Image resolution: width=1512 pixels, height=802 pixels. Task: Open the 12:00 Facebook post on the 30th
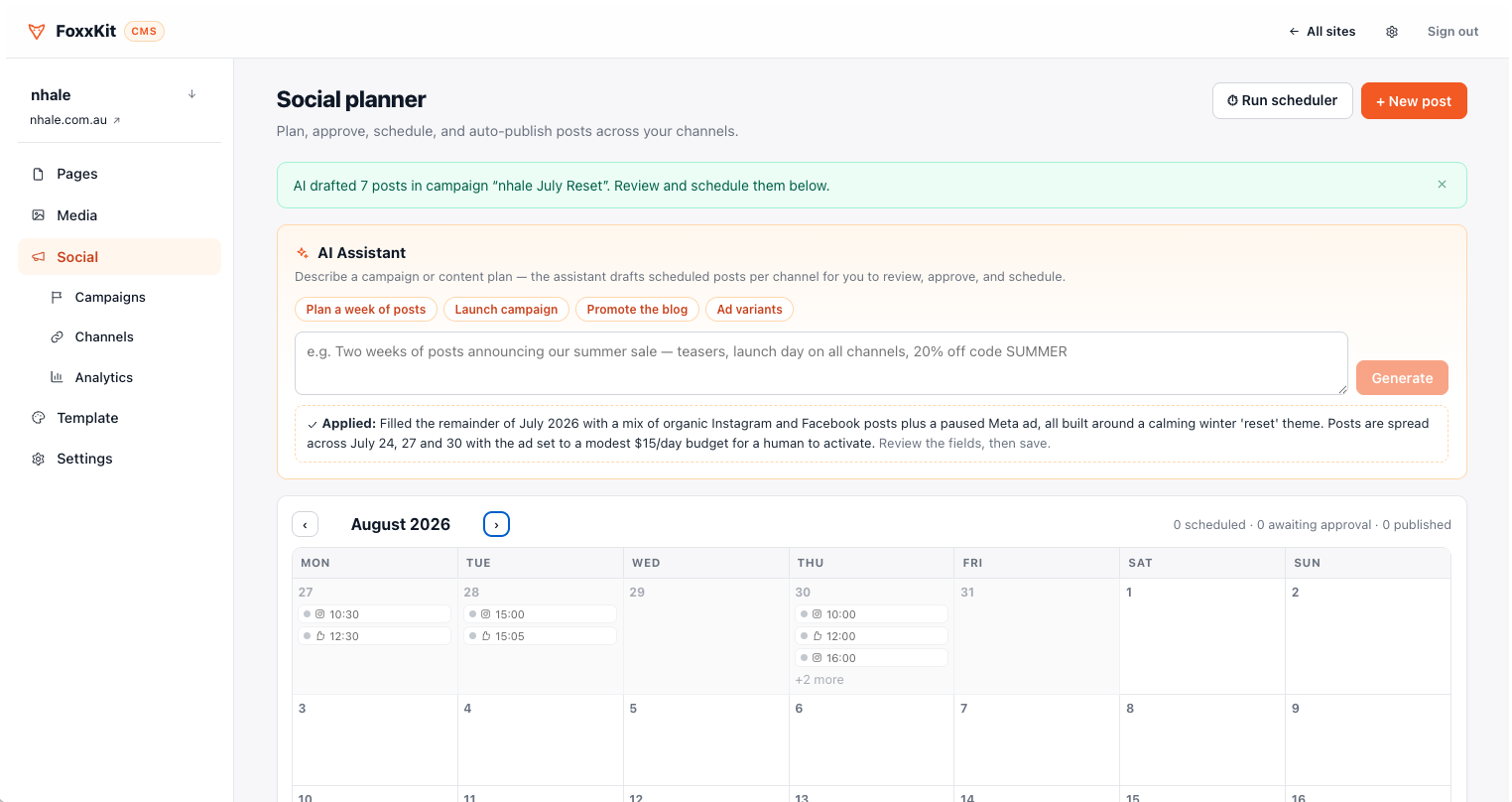click(872, 636)
